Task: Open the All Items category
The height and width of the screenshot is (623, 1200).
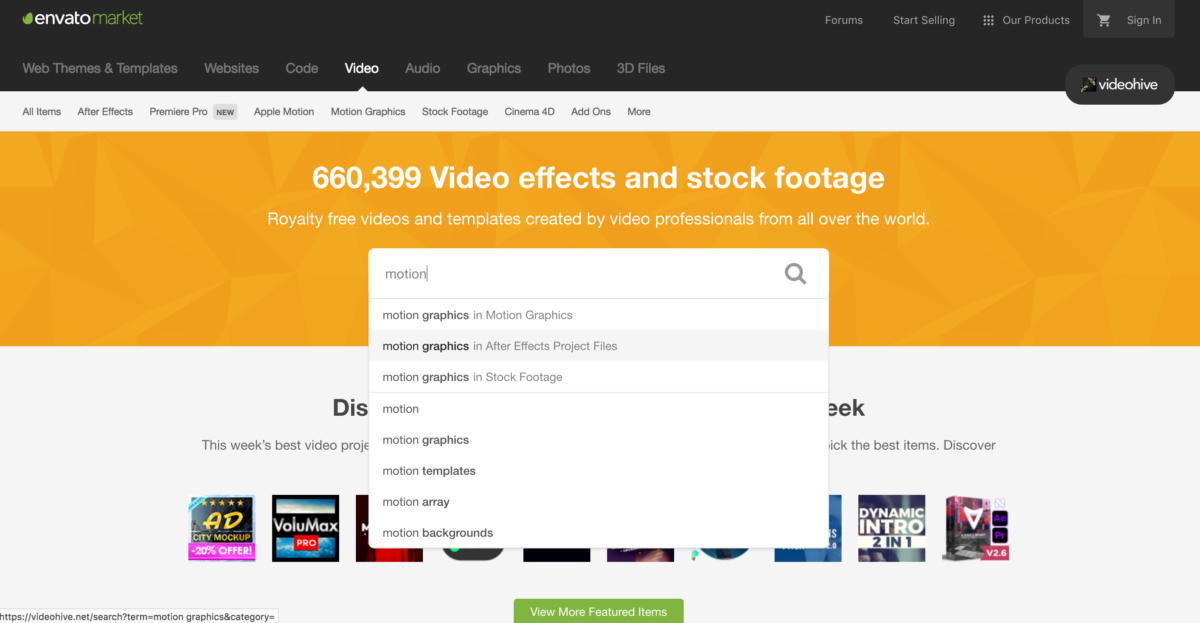Action: [x=42, y=112]
